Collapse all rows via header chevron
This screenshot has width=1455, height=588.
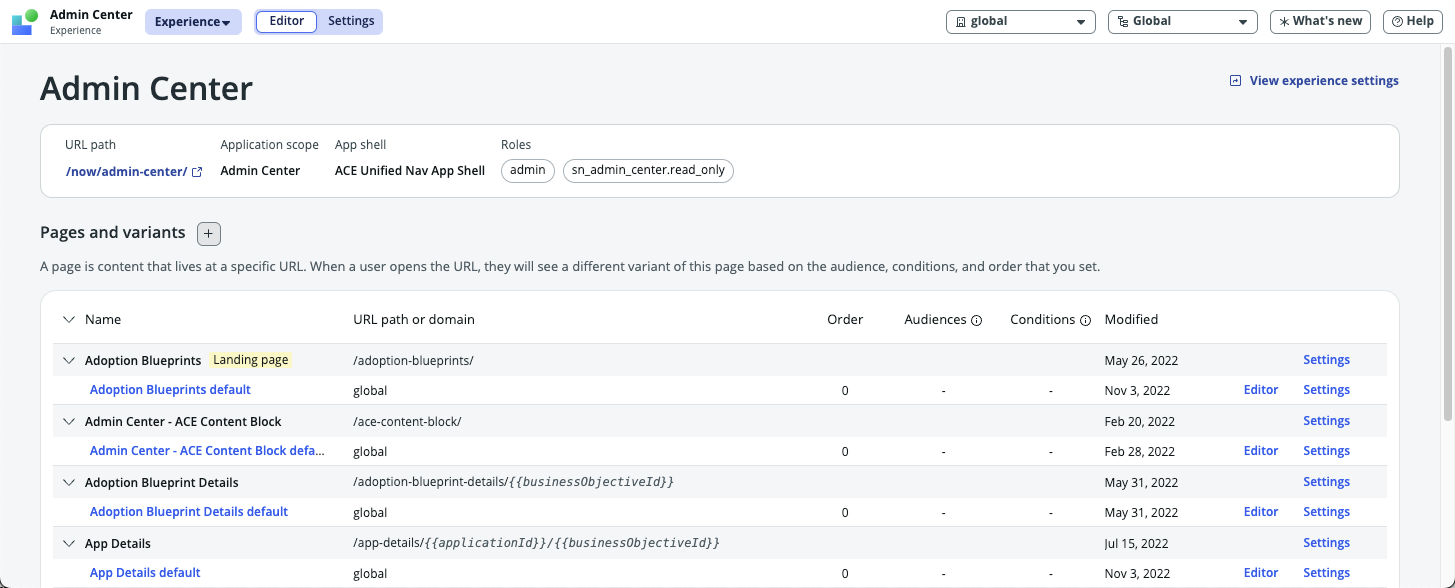[69, 320]
